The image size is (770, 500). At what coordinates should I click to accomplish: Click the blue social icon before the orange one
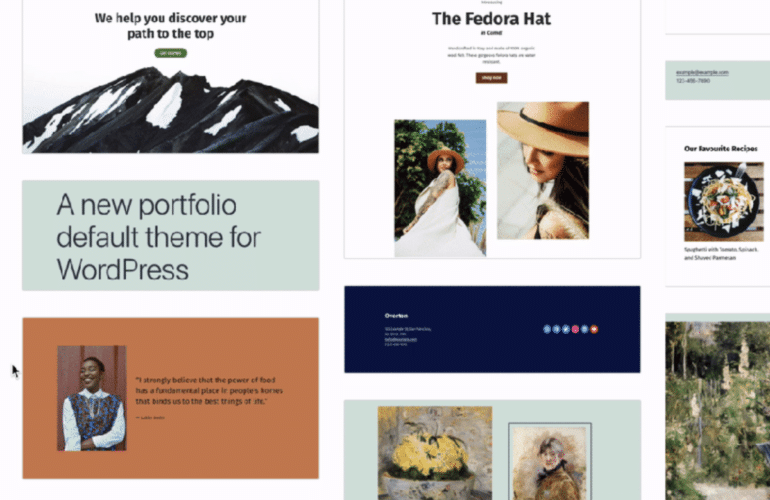[x=584, y=329]
